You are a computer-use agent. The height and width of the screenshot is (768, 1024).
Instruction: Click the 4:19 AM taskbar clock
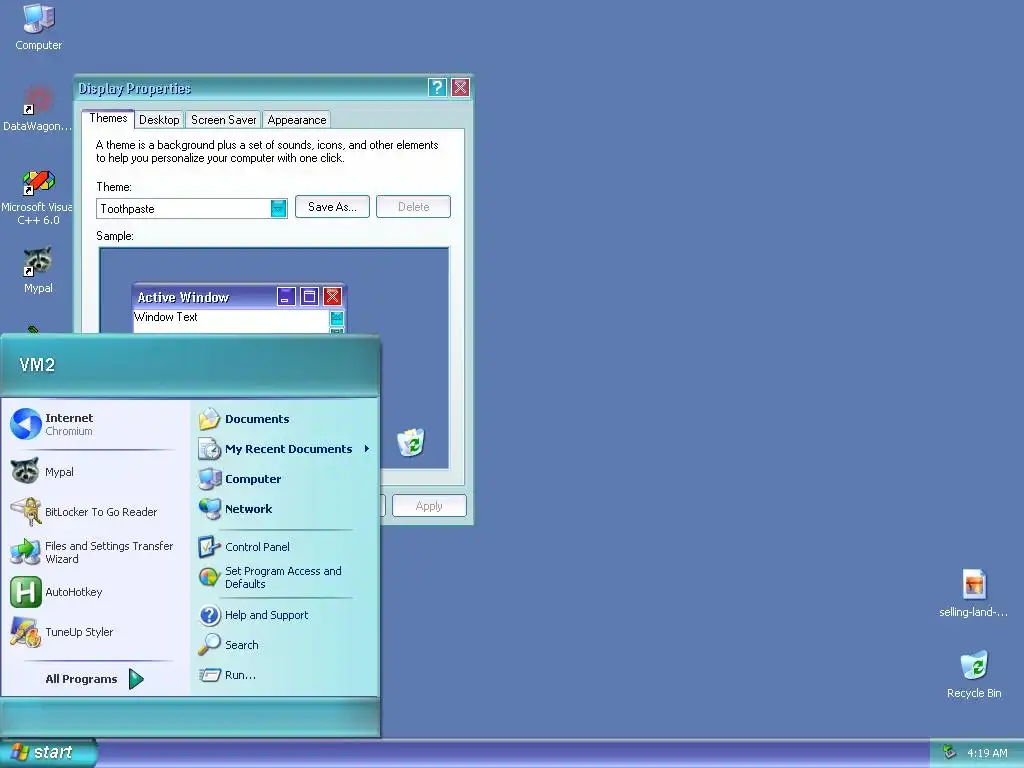pyautogui.click(x=987, y=753)
